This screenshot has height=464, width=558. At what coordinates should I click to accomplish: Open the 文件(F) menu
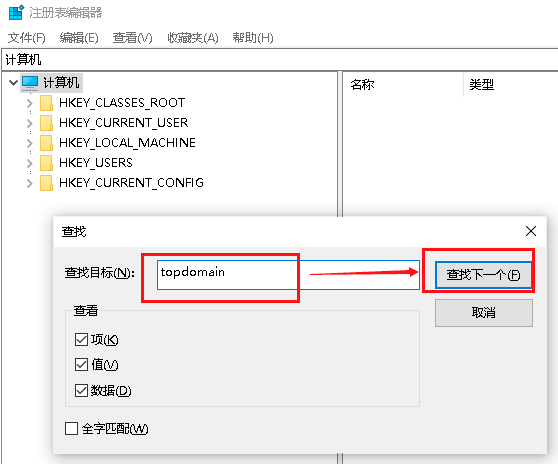click(27, 38)
